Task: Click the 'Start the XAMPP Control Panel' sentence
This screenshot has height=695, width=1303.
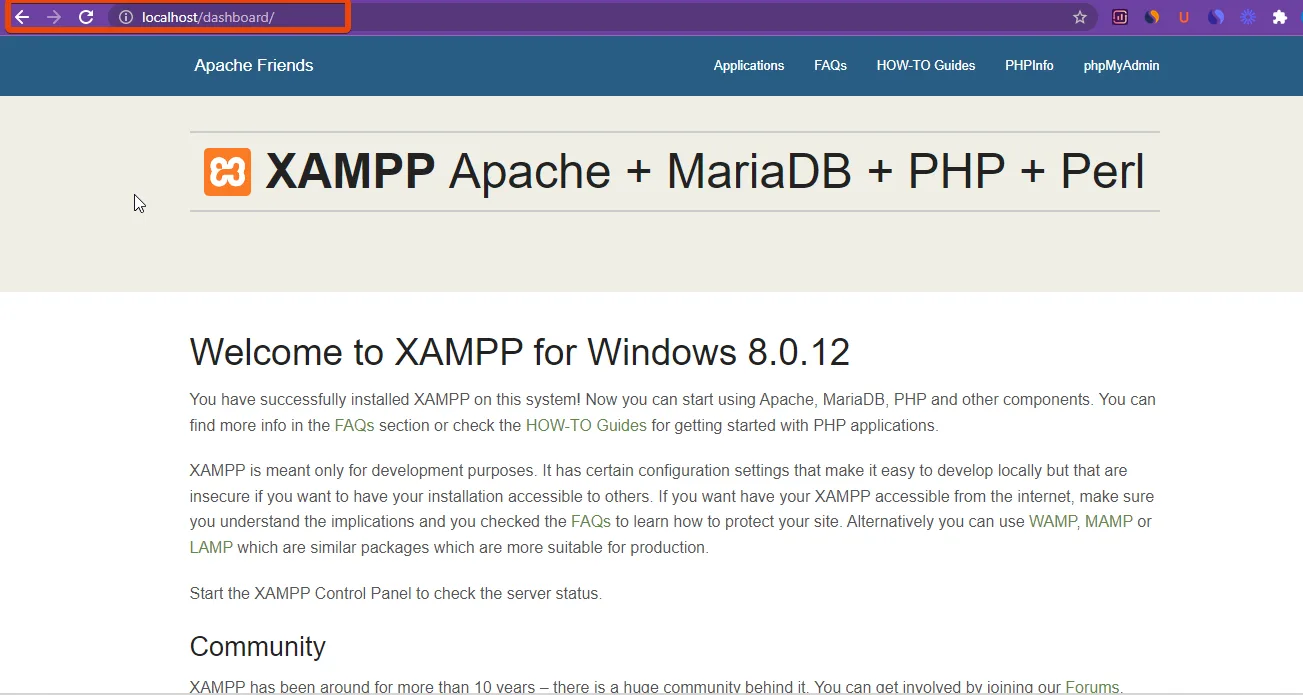Action: pos(396,593)
